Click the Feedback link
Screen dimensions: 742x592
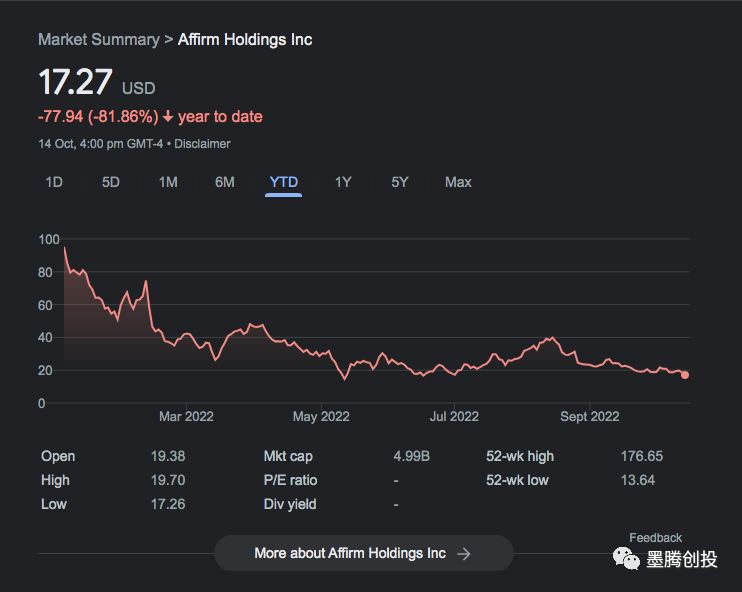coord(655,538)
